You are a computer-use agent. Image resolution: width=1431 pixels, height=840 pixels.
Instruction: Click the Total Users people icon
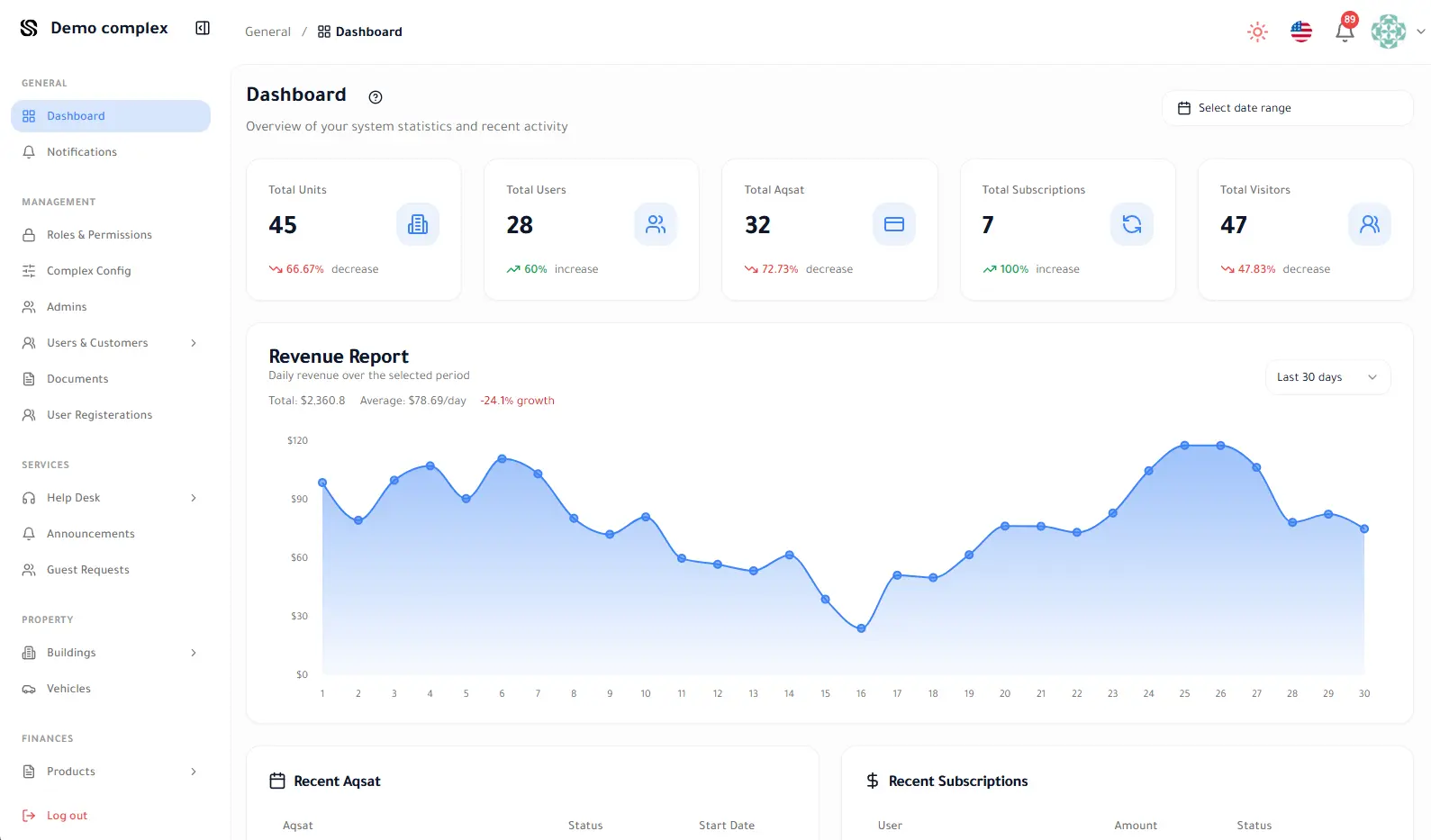point(656,224)
